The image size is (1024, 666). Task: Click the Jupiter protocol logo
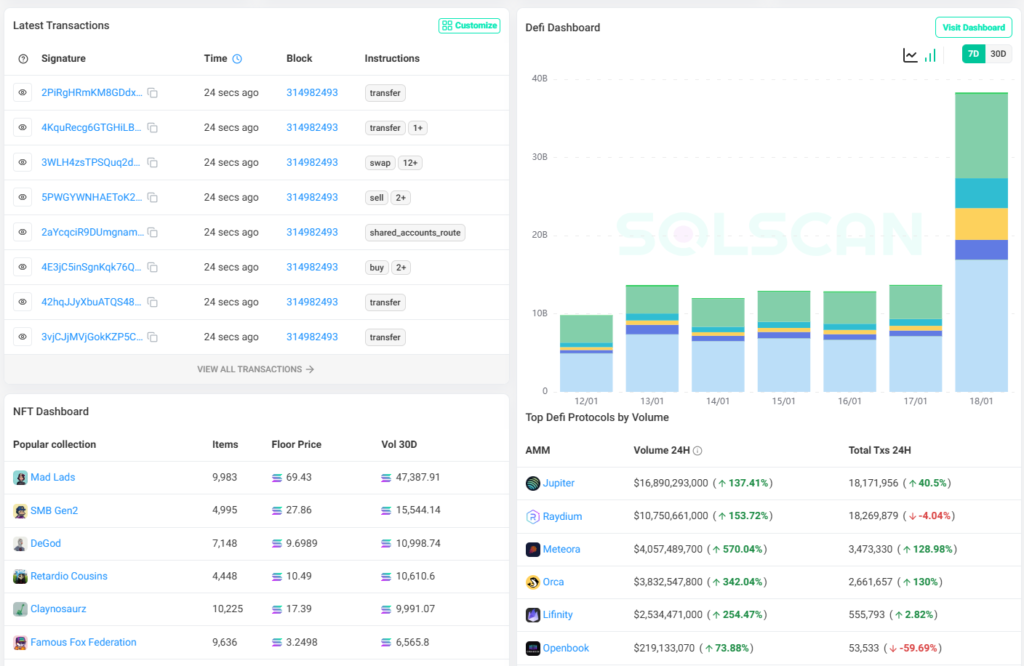(533, 483)
